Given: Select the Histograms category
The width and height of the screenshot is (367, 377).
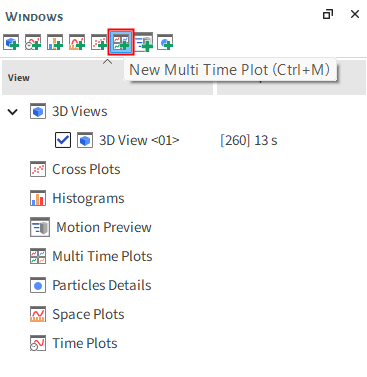Looking at the screenshot, I should click(88, 198).
